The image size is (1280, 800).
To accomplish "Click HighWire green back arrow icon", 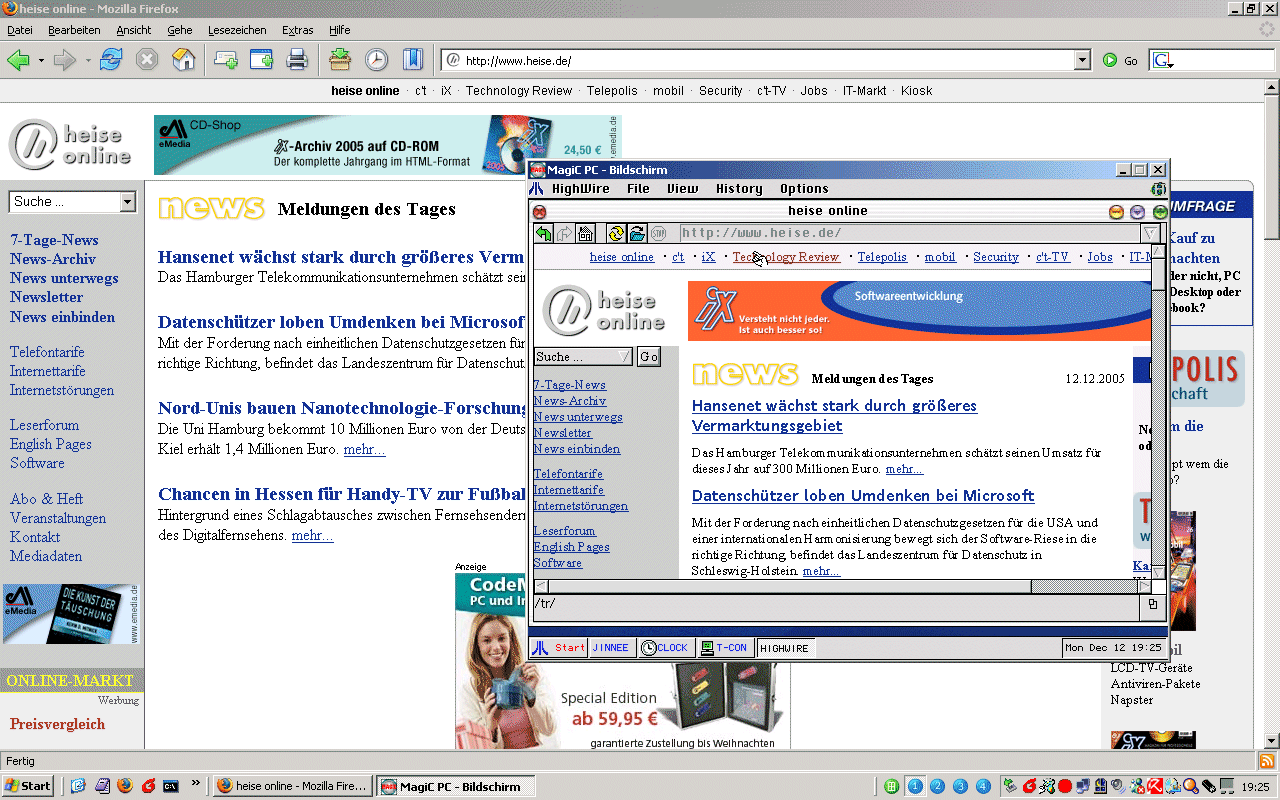I will (543, 233).
